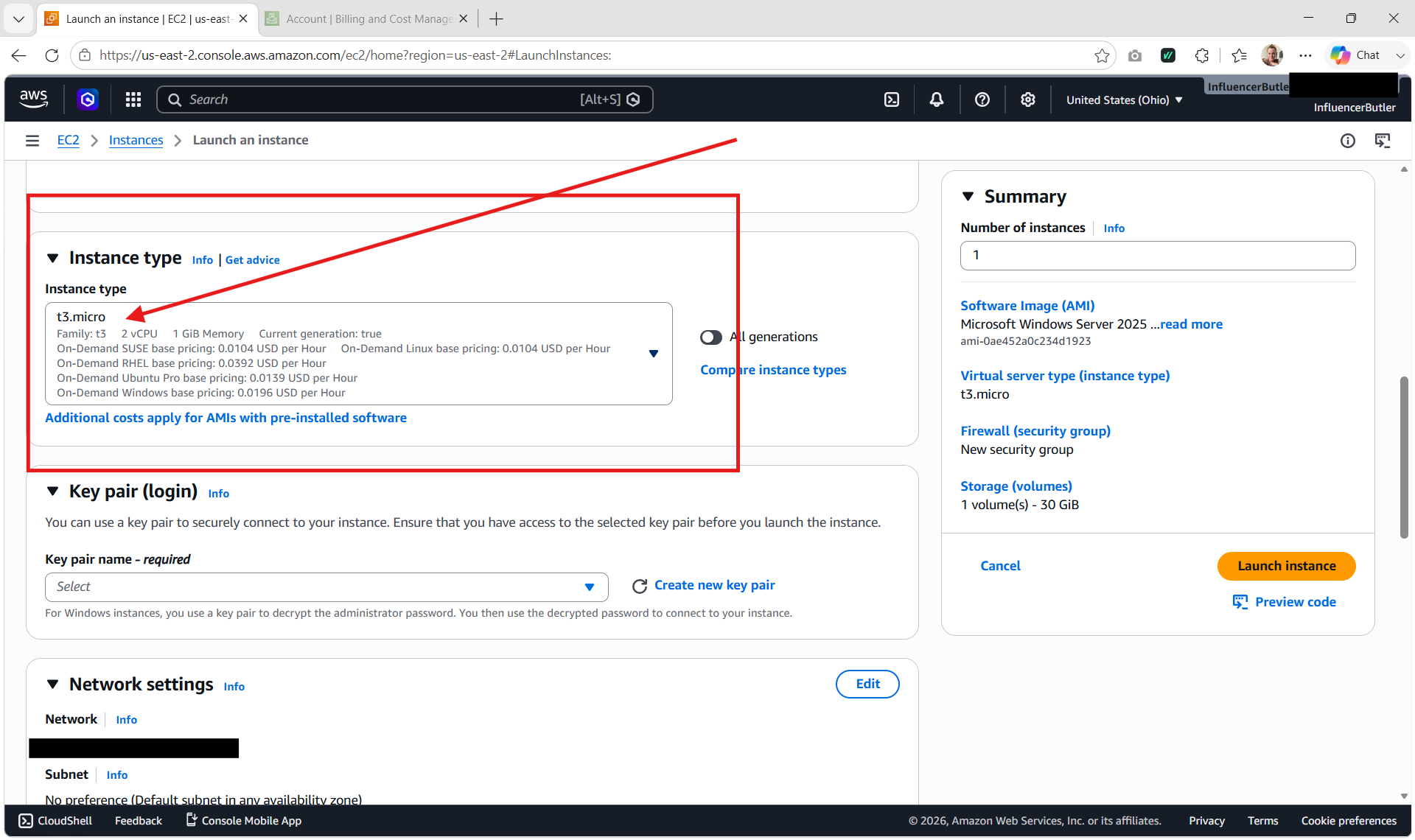Go to EC2 breadcrumb
Viewport: 1415px width, 840px height.
(68, 140)
